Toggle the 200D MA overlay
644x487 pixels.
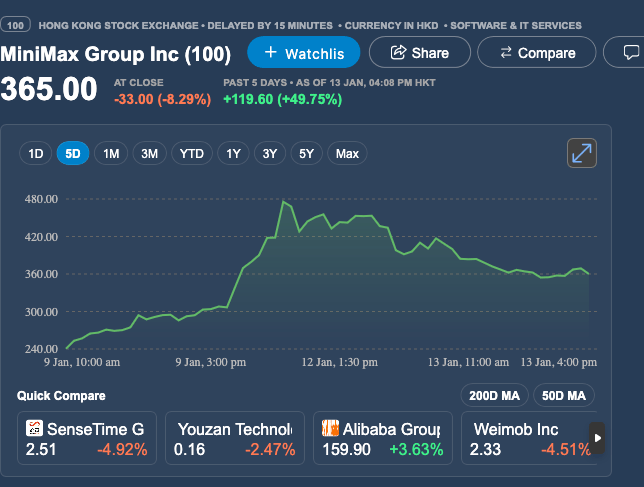[494, 395]
